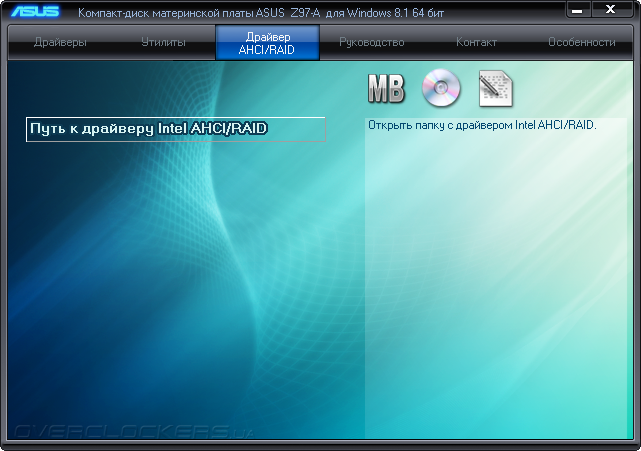Screen dimensions: 641x451
Task: Click the ASUS logo in title bar
Action: (36, 11)
